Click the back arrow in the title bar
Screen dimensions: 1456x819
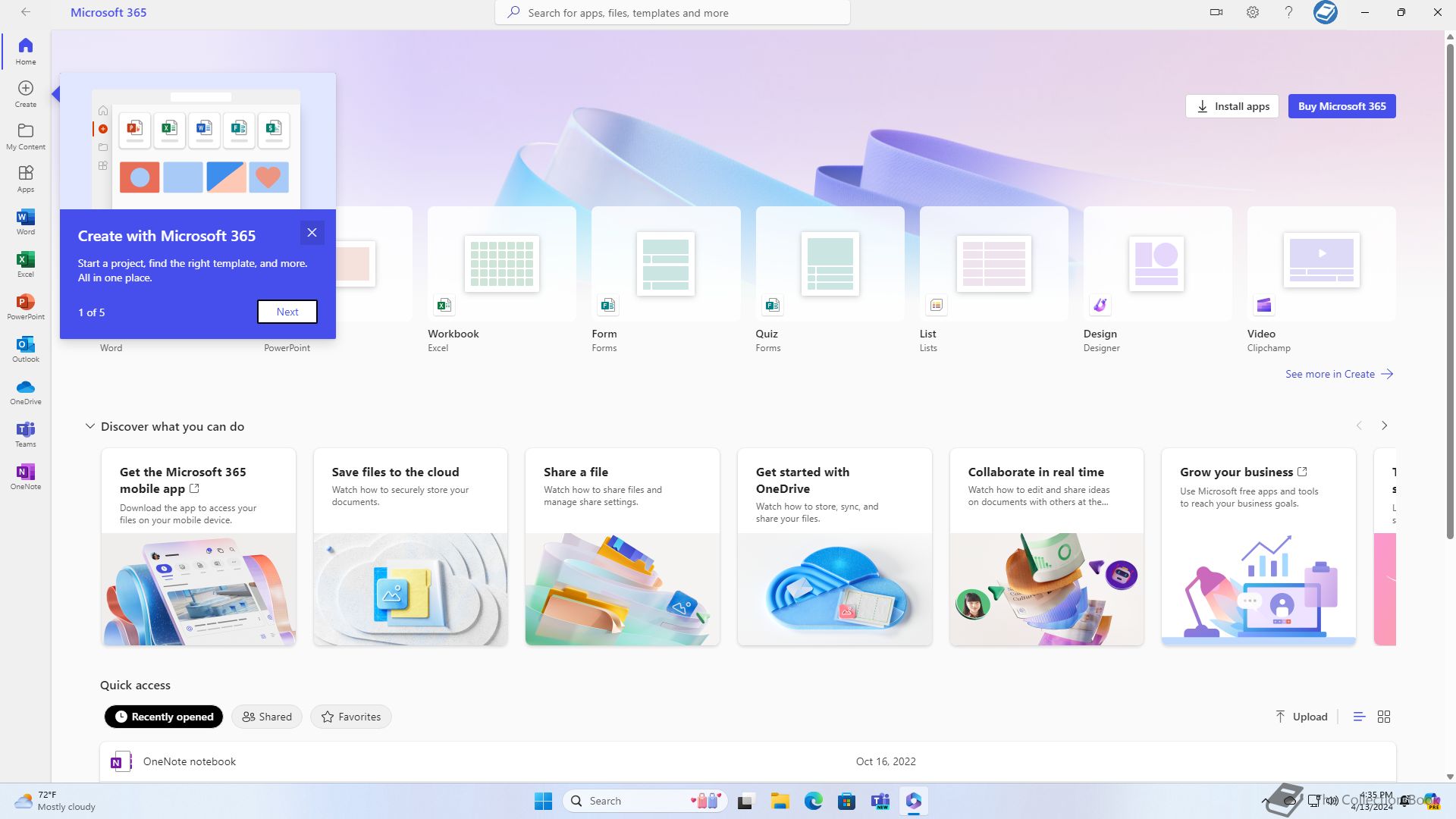coord(26,12)
